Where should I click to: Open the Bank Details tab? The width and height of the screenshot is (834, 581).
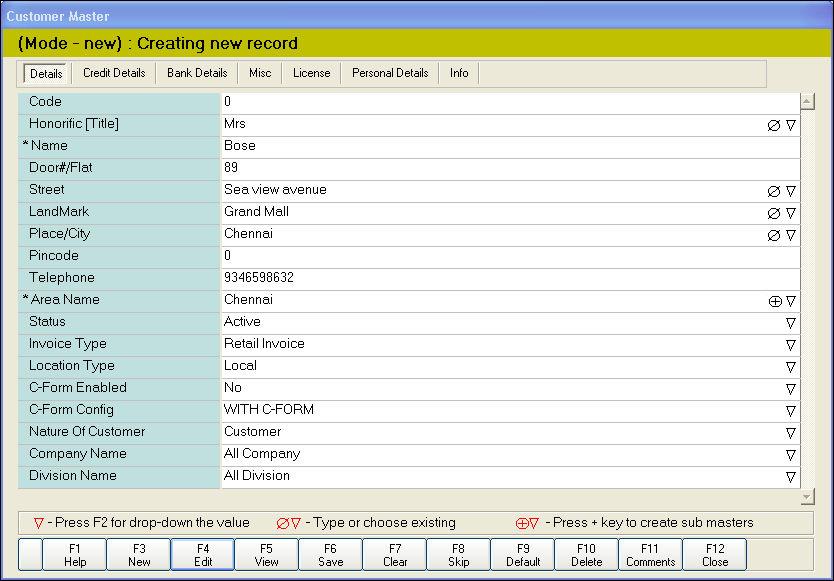197,73
